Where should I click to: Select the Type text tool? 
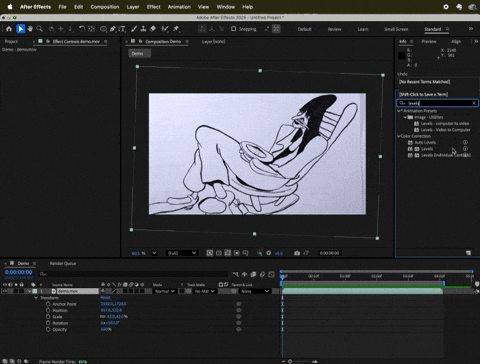(122, 29)
